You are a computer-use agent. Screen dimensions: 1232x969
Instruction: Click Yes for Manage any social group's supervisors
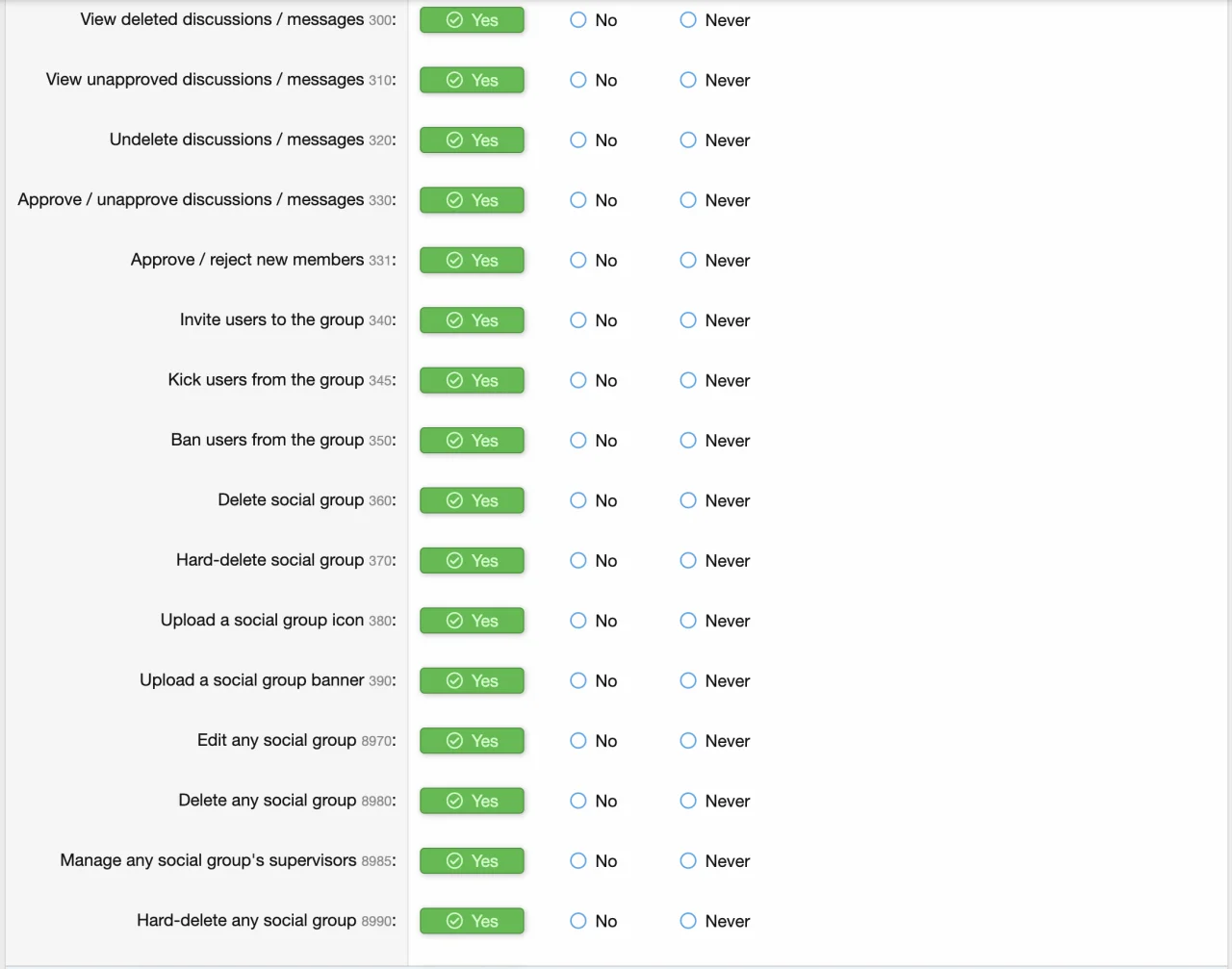[x=472, y=861]
